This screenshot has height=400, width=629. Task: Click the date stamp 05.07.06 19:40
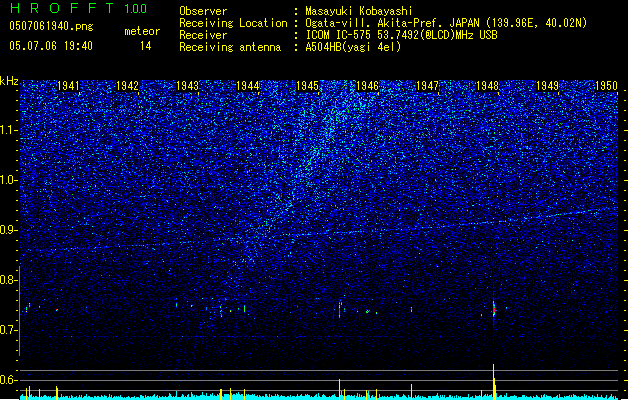(51, 46)
